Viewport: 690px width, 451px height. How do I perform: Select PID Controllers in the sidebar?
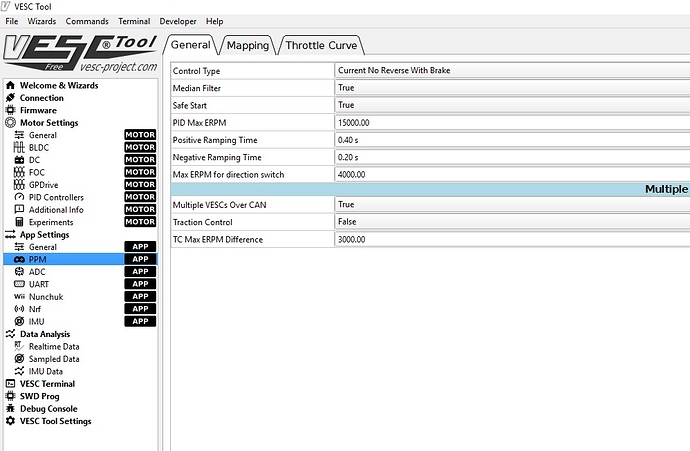[x=56, y=197]
